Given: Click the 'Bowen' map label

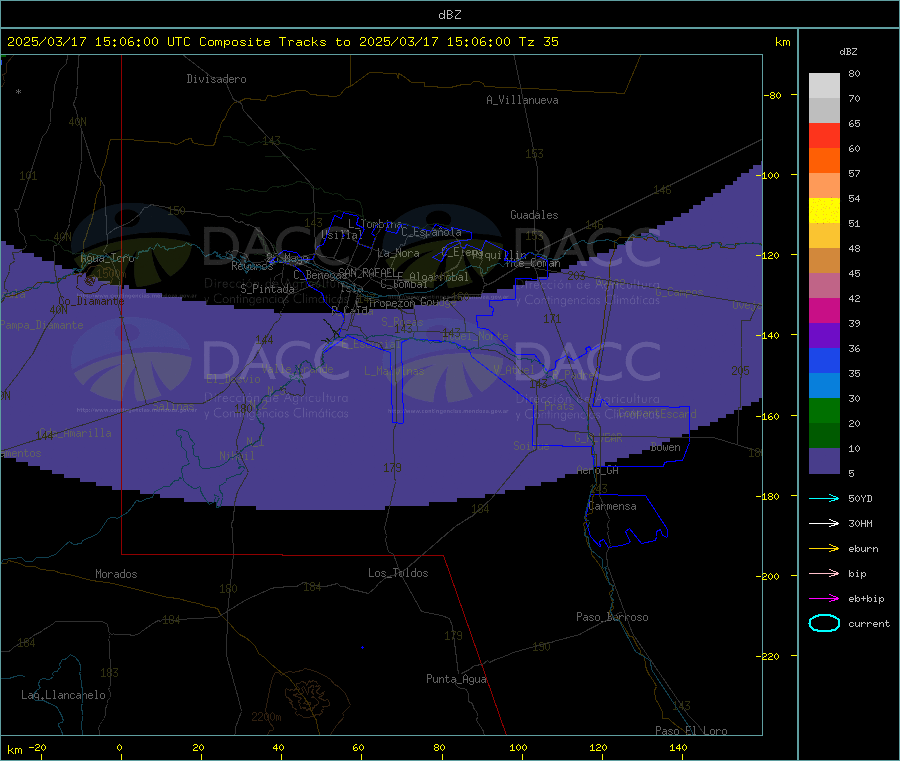Looking at the screenshot, I should [x=665, y=447].
